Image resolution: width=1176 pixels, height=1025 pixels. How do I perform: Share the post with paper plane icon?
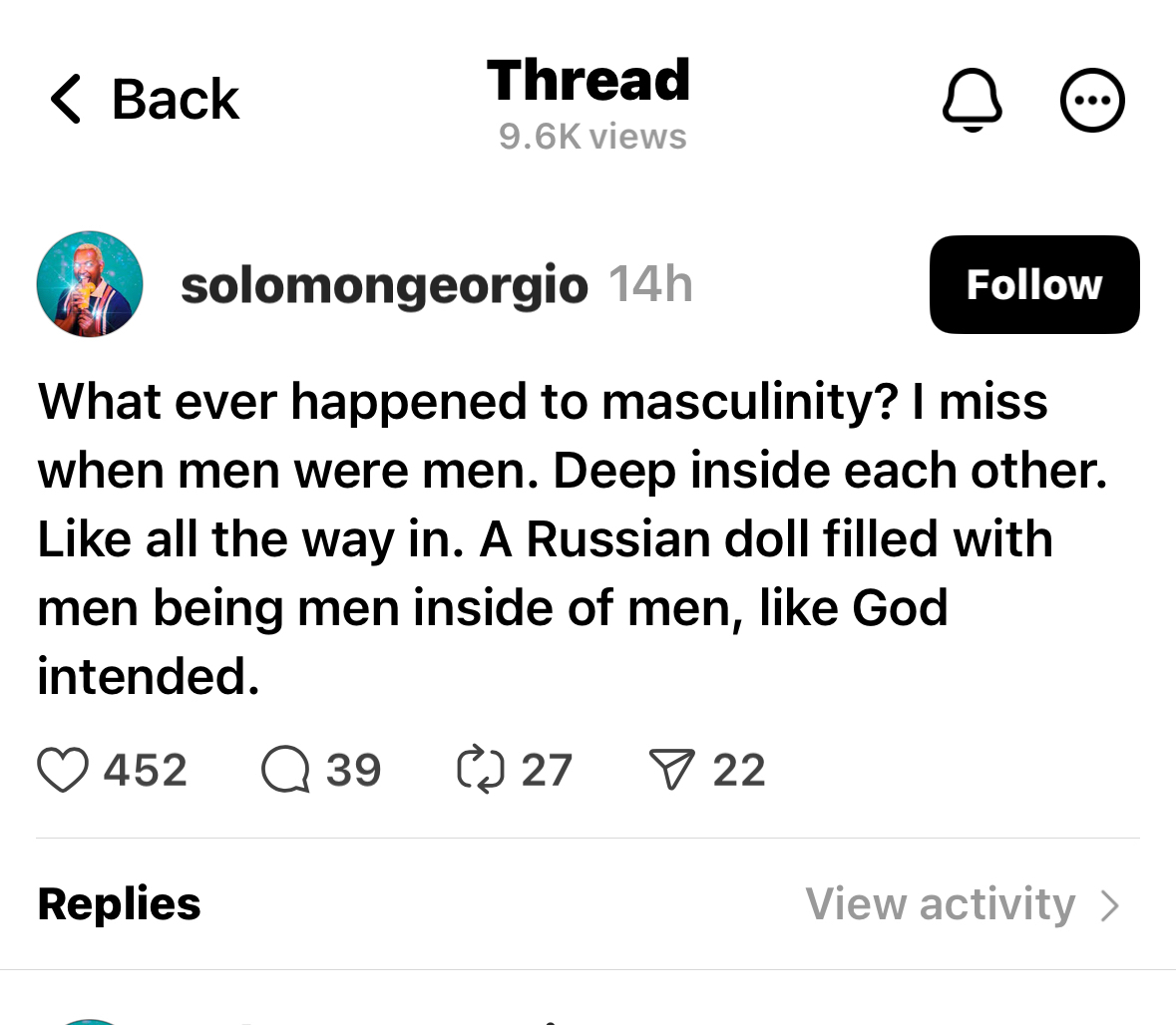(671, 771)
